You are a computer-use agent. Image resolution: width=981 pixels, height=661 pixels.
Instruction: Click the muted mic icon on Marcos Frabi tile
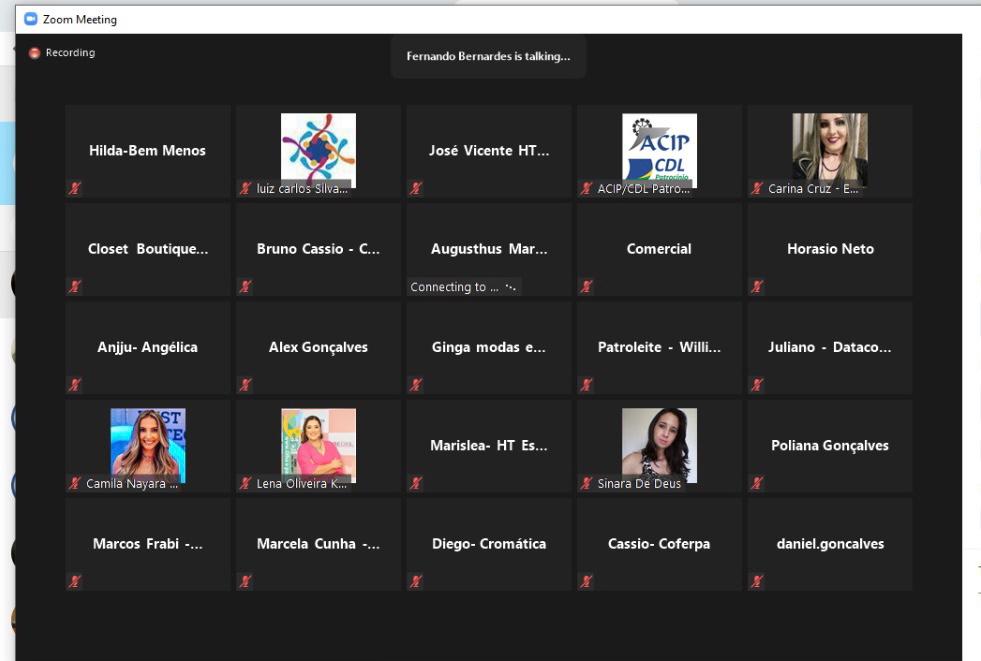pyautogui.click(x=75, y=581)
